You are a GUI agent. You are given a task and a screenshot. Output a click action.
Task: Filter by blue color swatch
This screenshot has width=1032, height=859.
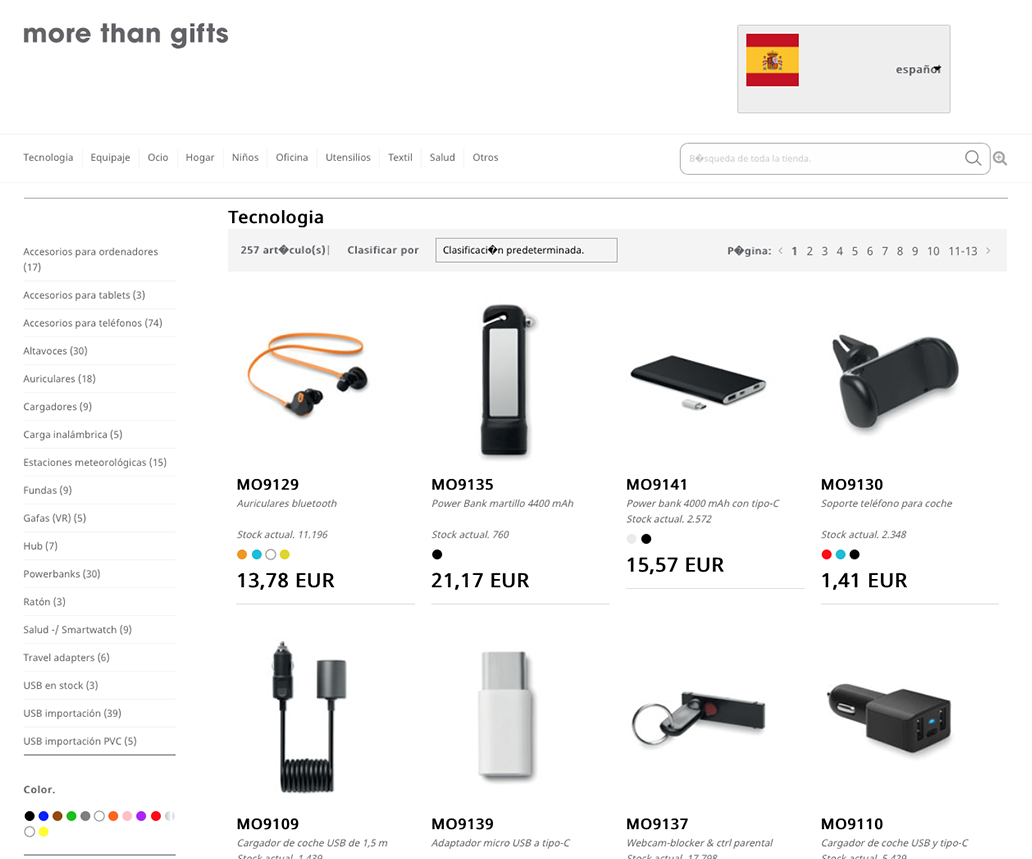pos(43,816)
